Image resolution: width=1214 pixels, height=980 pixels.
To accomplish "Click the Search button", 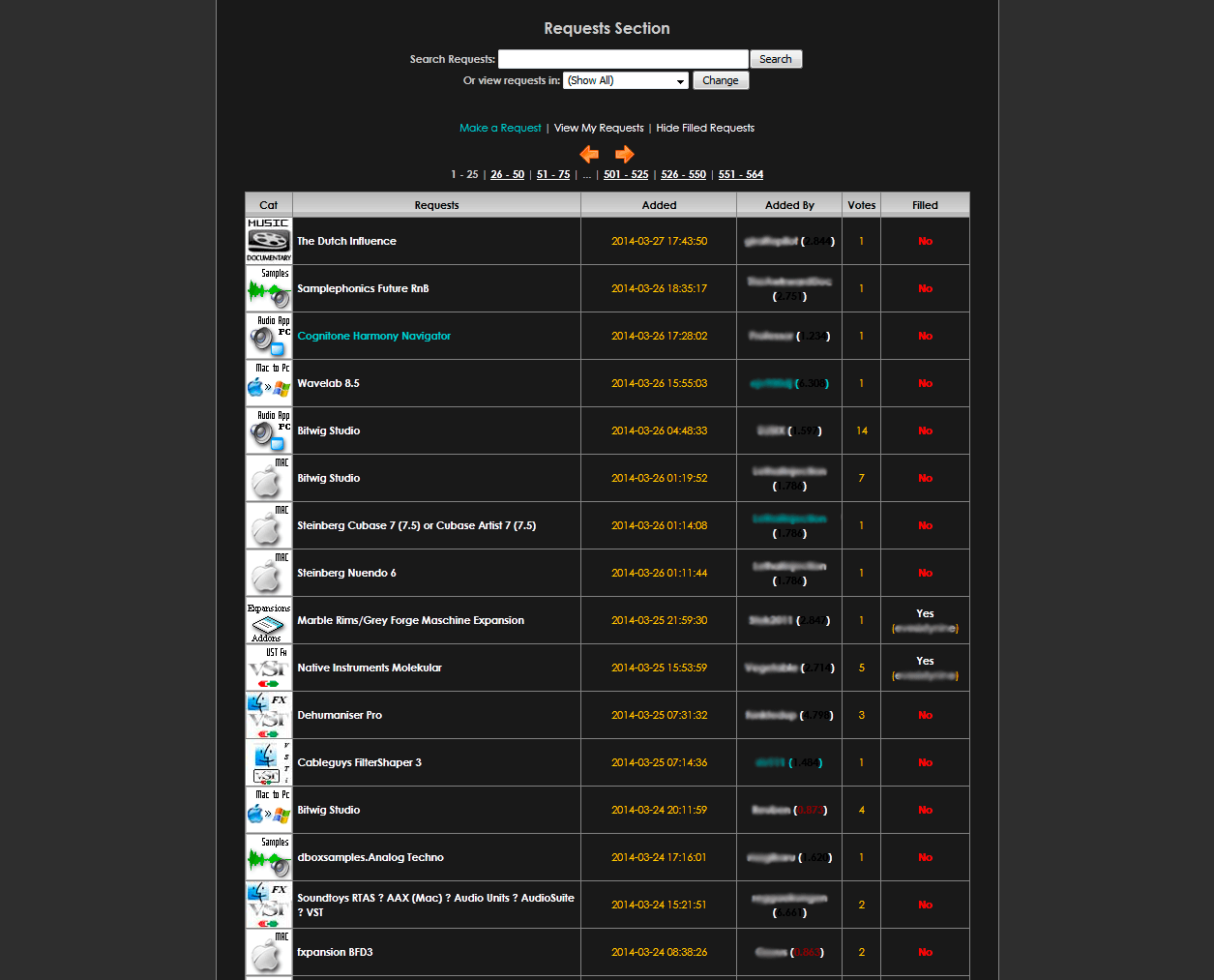I will (776, 59).
